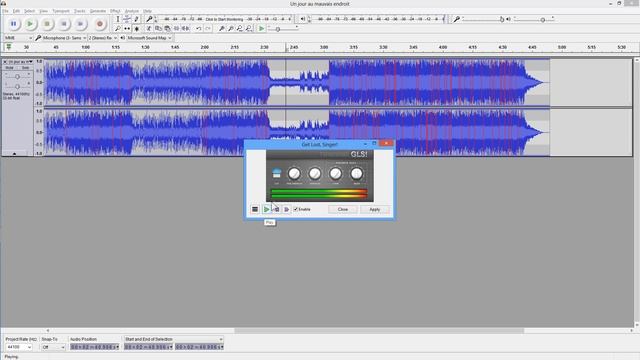640x360 pixels.
Task: Zoom in on the timeline
Action: pos(222,29)
